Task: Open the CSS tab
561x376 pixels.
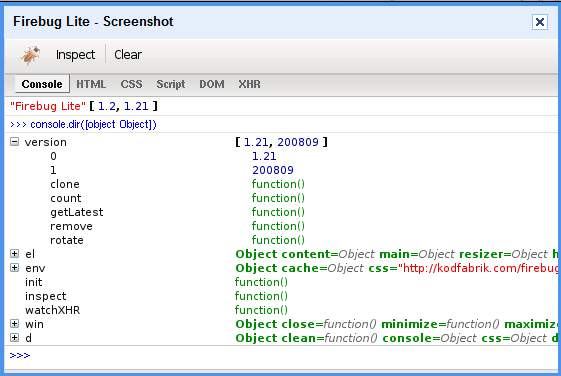Action: point(131,84)
